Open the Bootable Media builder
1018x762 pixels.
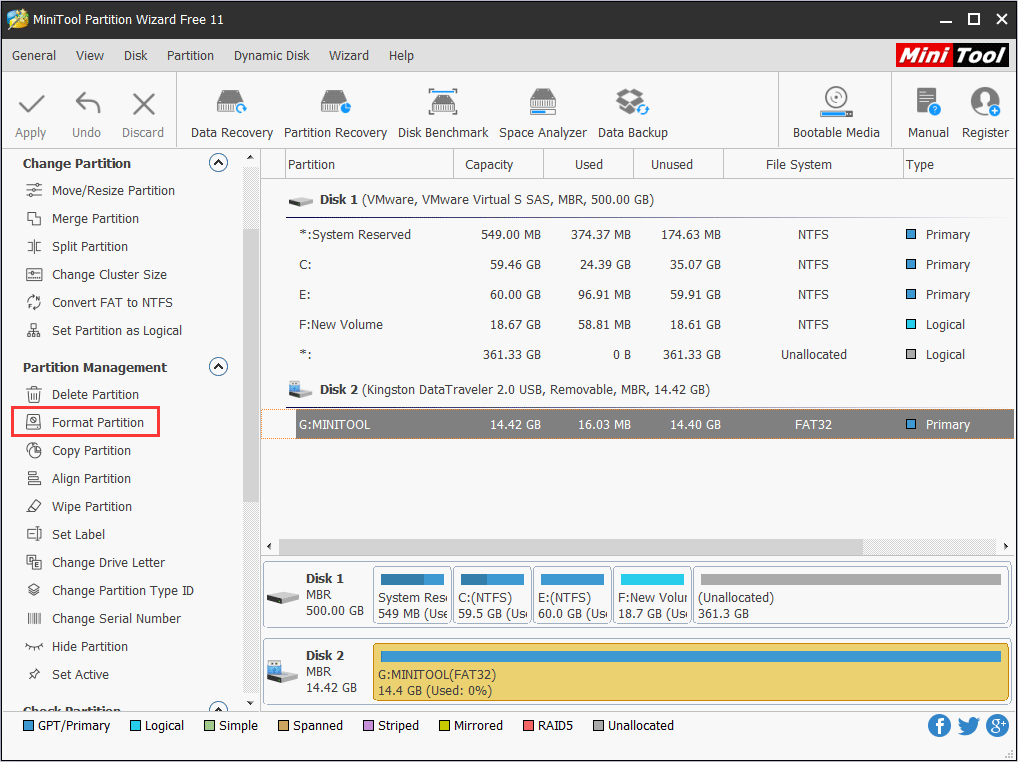[x=836, y=108]
